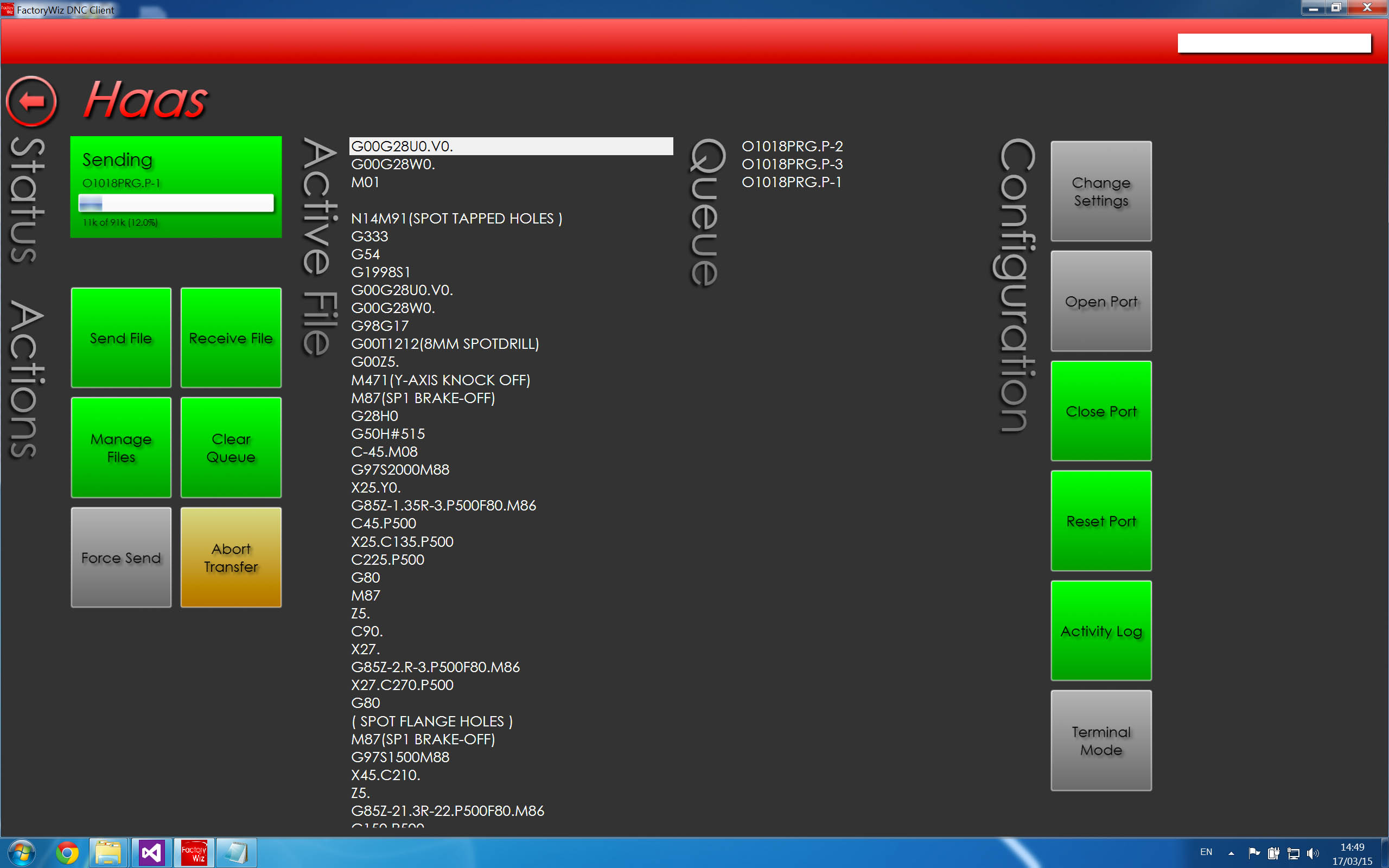The width and height of the screenshot is (1389, 868).
Task: Click the Haas machine title
Action: point(145,100)
